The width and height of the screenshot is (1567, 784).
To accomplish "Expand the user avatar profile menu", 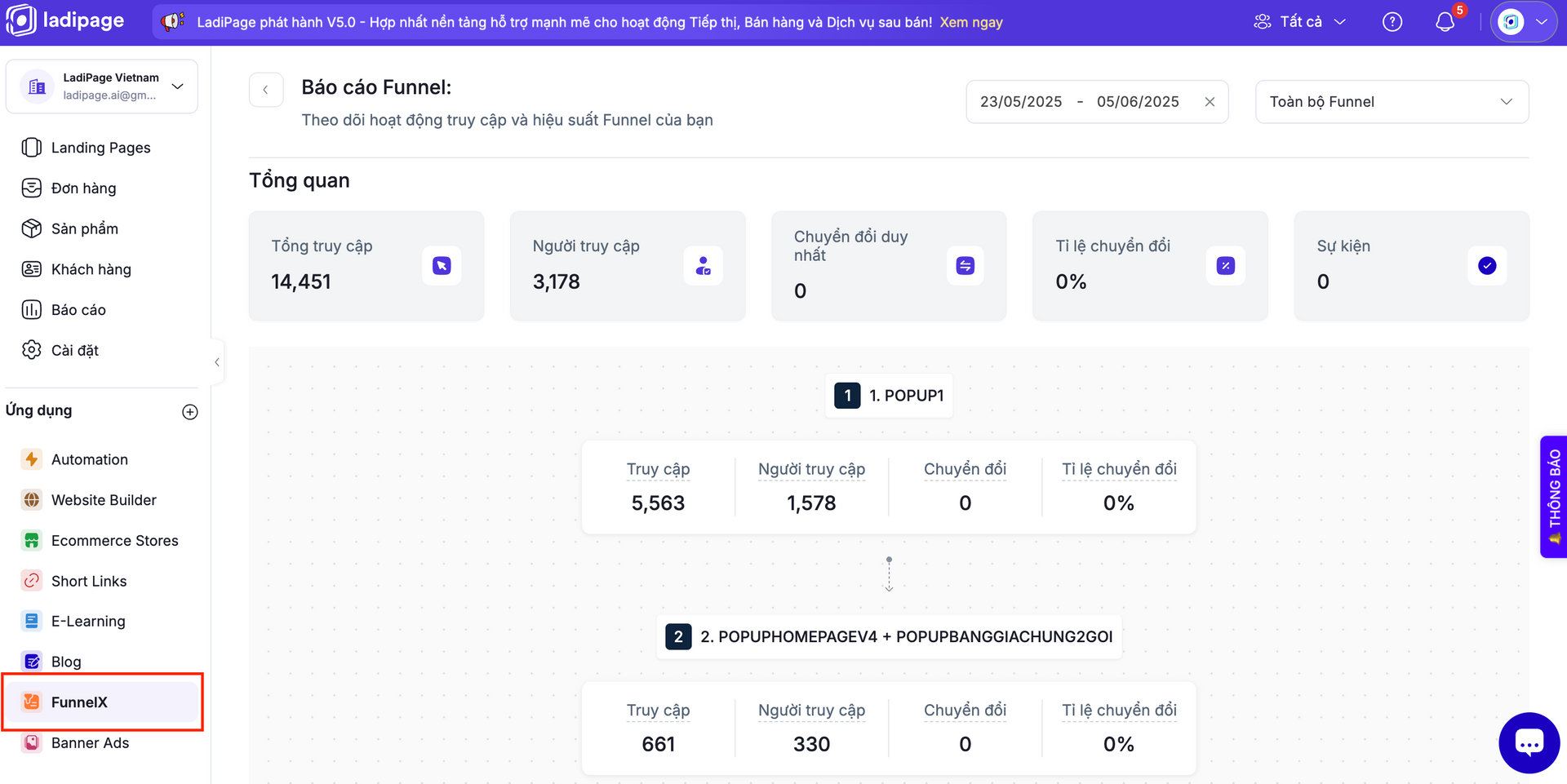I will tap(1524, 22).
